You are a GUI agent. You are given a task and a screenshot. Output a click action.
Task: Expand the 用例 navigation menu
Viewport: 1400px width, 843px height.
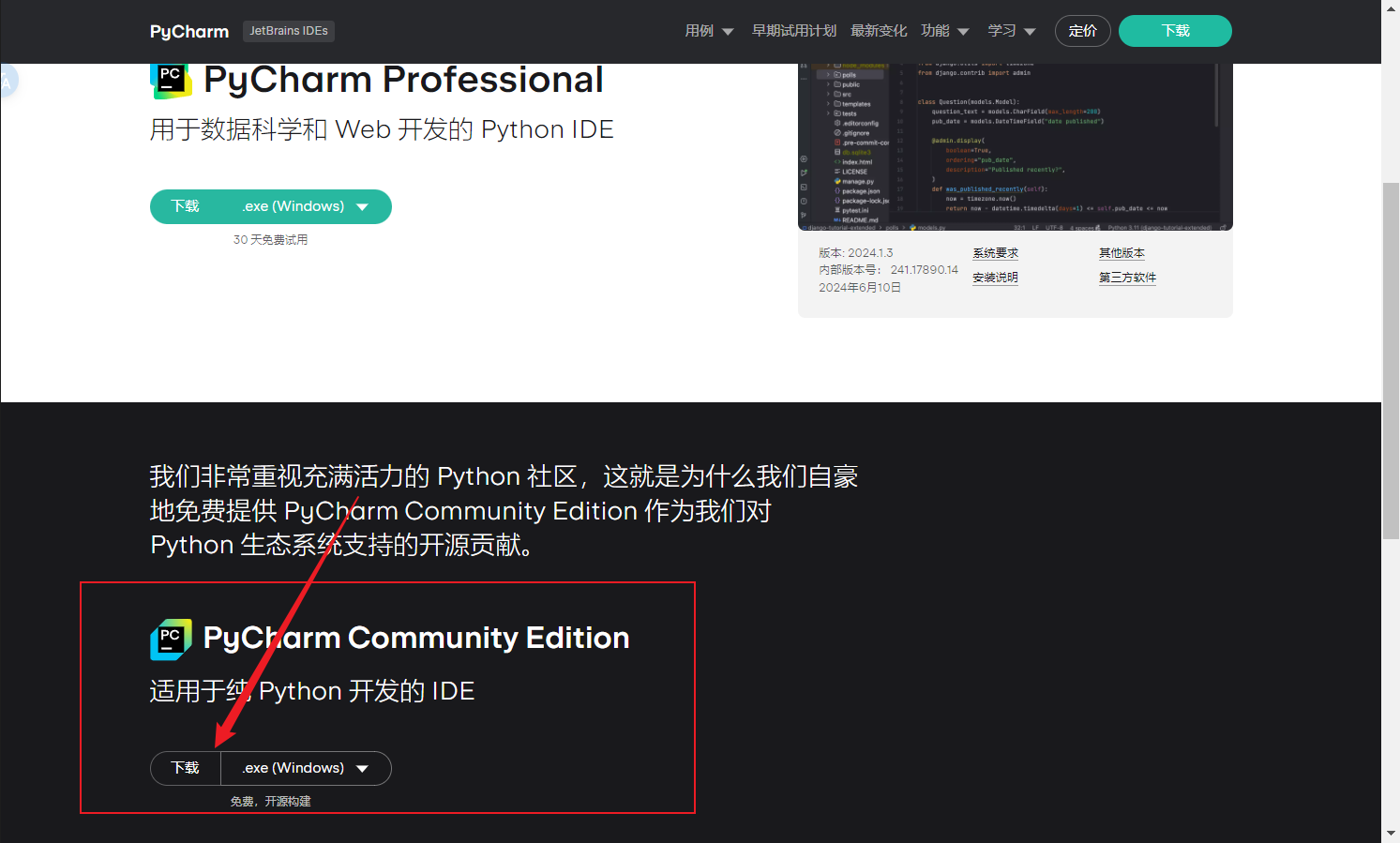709,31
